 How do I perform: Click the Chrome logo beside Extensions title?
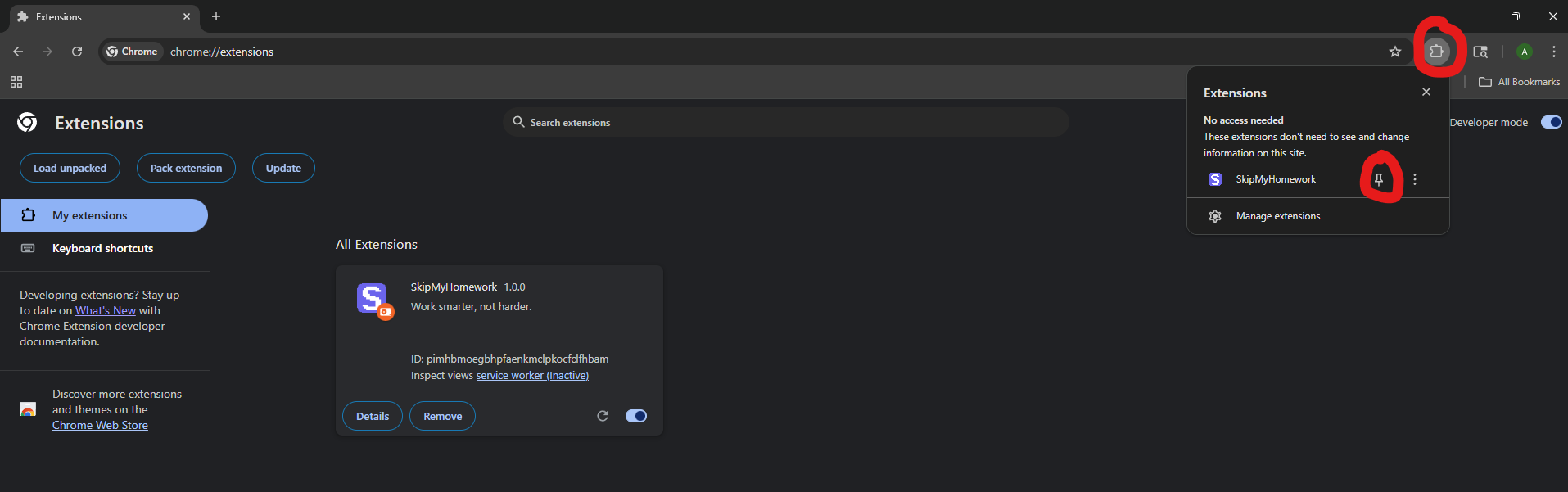[27, 122]
